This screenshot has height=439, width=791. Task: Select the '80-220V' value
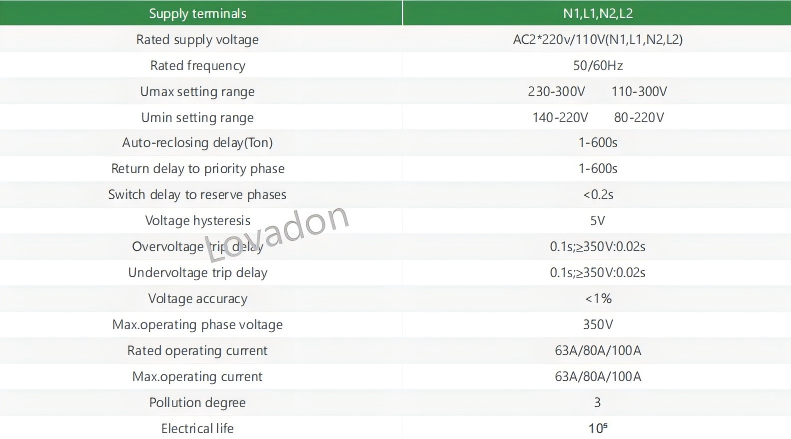639,118
